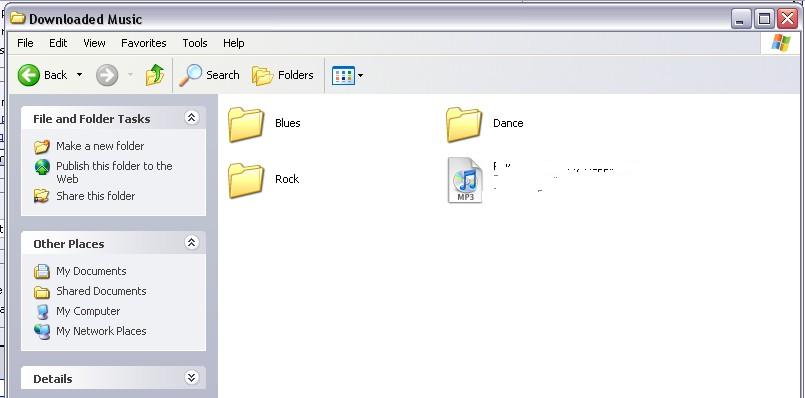Click the green Back arrow icon
805x398 pixels.
pyautogui.click(x=28, y=75)
